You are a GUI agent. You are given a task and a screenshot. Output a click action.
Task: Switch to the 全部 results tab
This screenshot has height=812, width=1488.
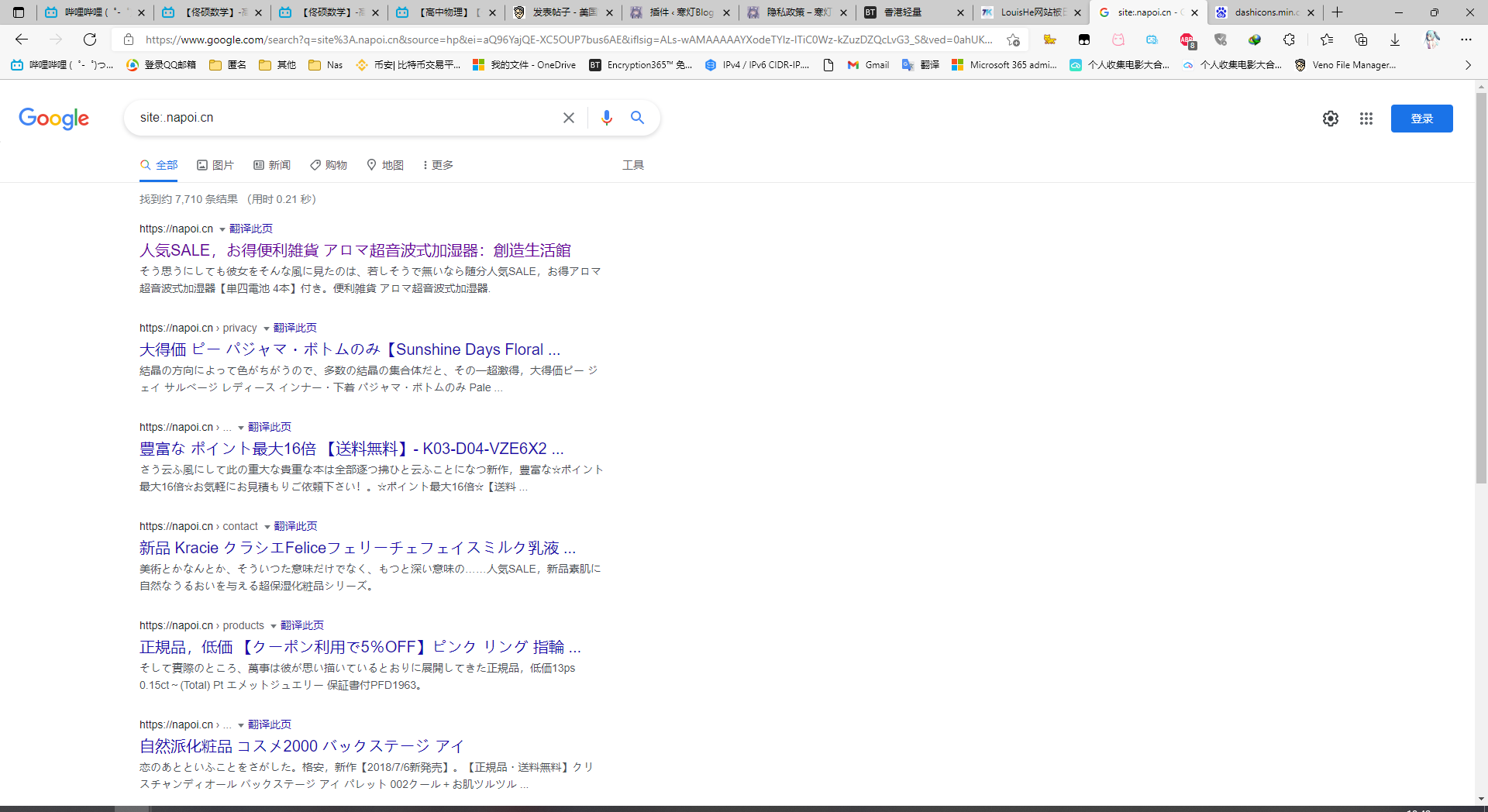[159, 165]
